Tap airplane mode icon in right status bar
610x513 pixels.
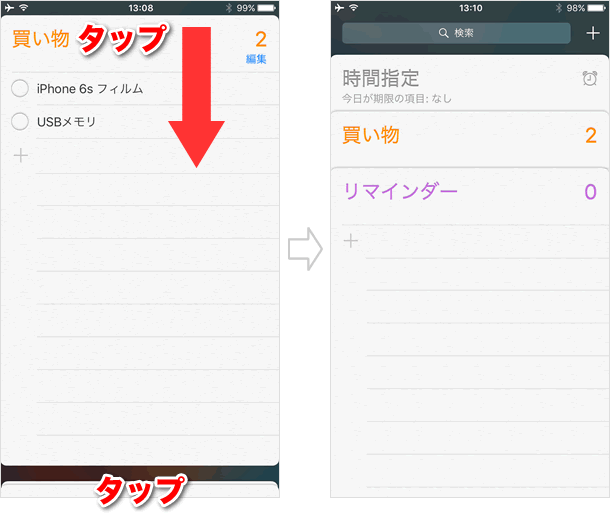pos(339,7)
